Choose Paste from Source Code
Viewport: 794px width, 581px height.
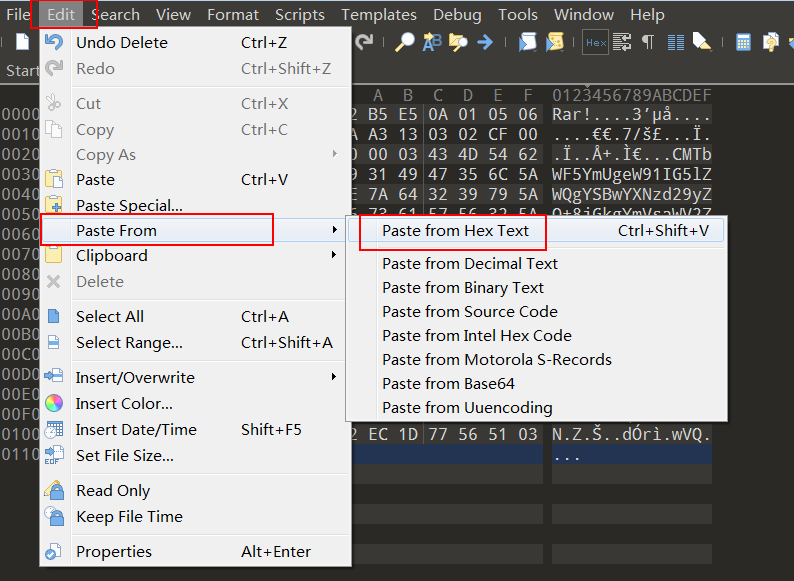[x=536, y=312]
